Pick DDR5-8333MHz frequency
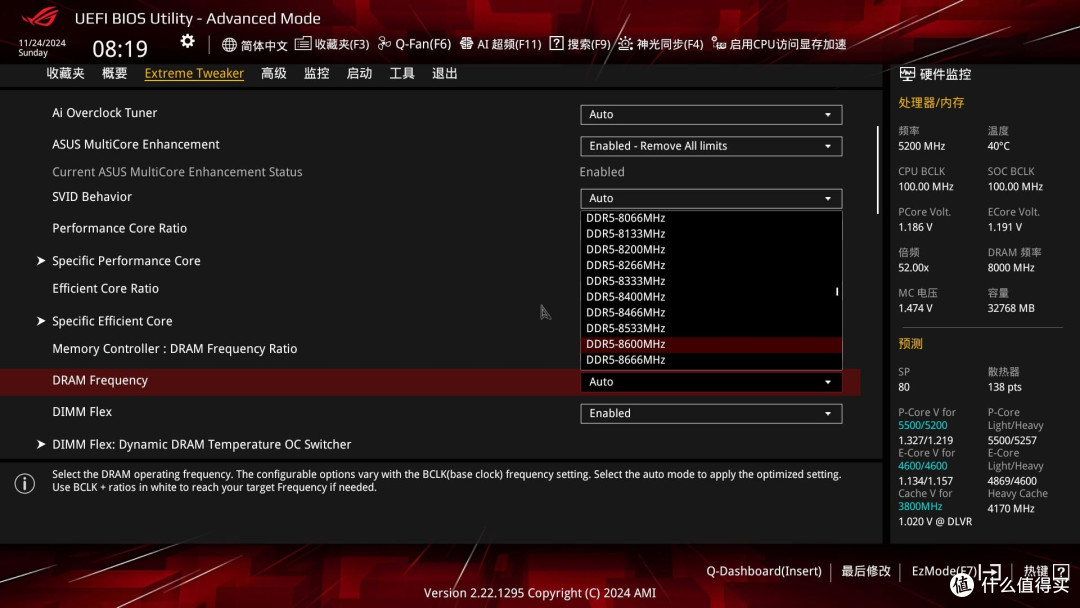1080x608 pixels. point(711,282)
